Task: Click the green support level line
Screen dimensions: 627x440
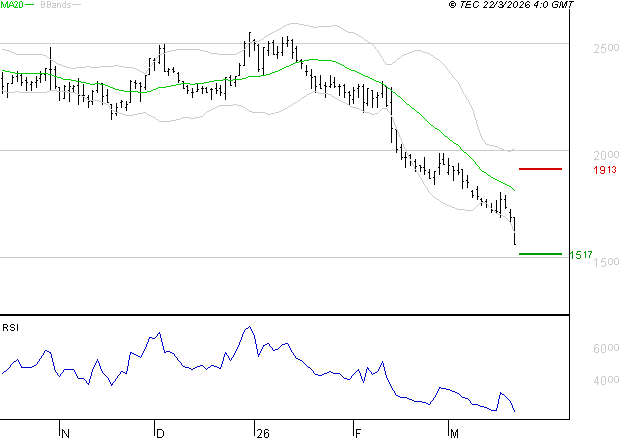Action: [540, 254]
